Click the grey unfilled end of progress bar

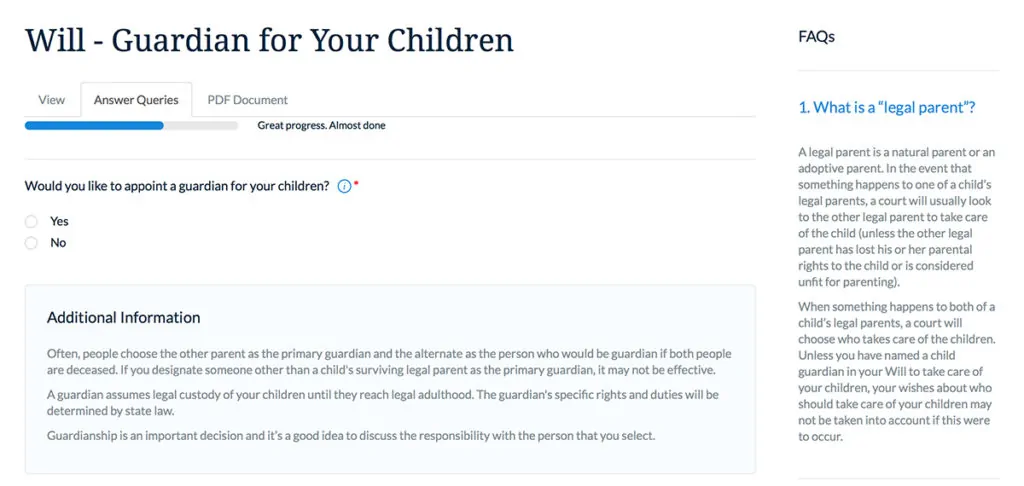tap(201, 125)
